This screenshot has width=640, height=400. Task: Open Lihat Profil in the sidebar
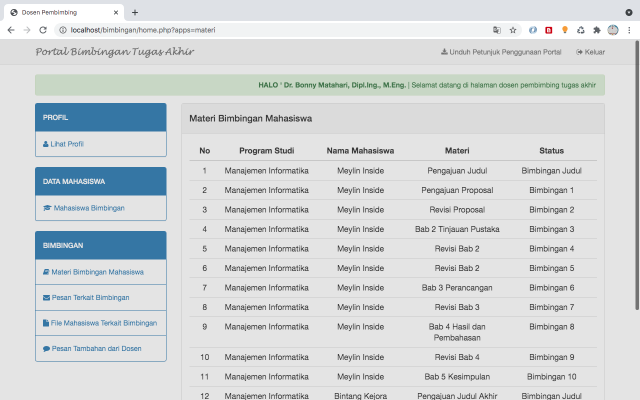pyautogui.click(x=66, y=144)
